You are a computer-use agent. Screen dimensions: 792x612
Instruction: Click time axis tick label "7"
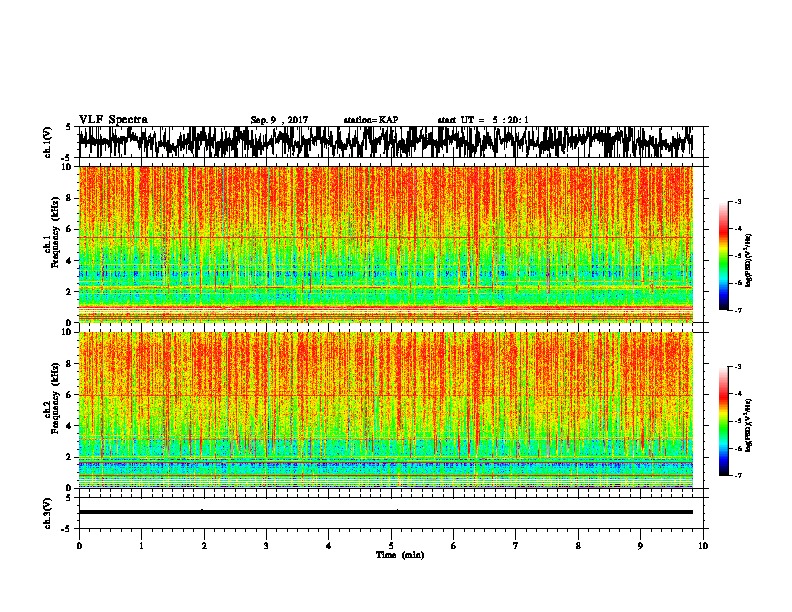pos(516,546)
